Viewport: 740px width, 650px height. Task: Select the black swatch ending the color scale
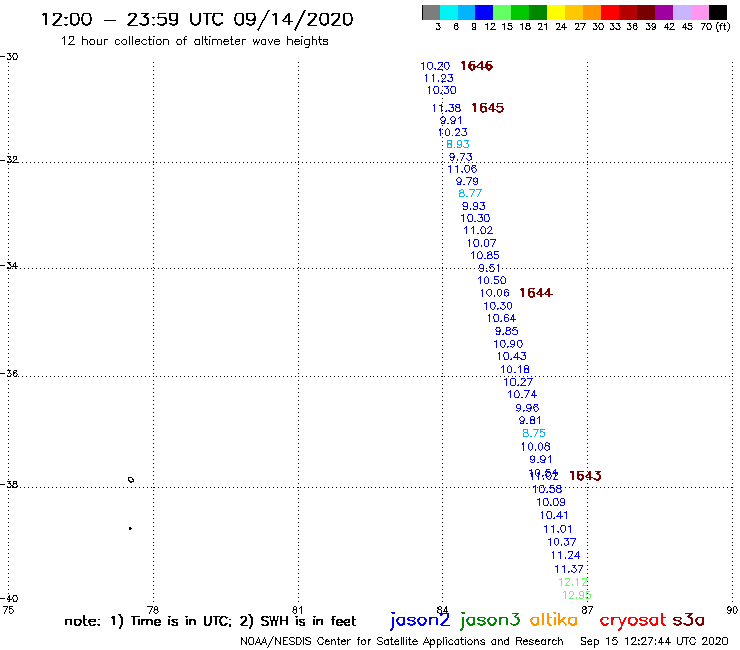point(717,12)
